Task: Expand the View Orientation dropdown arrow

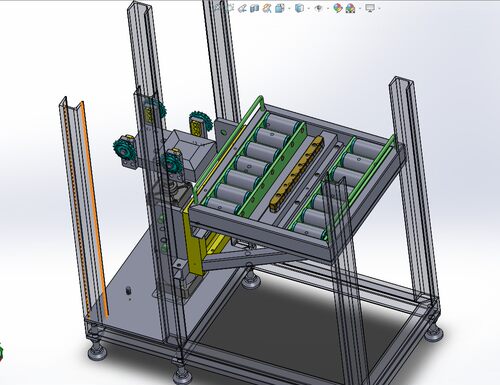Action: click(x=289, y=8)
